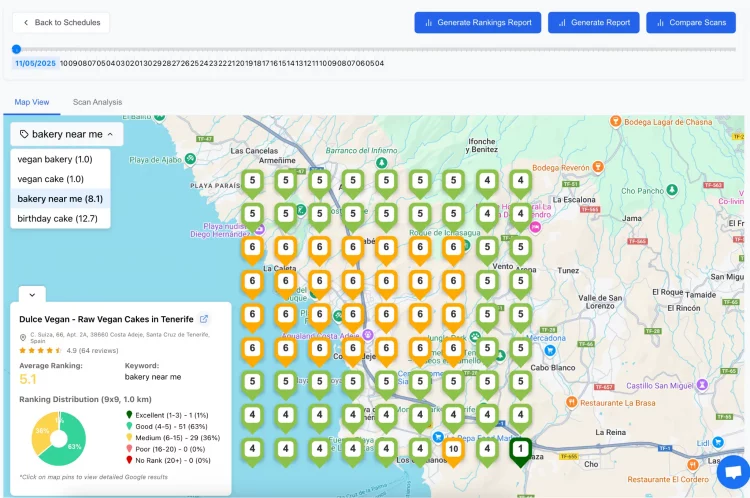Open Dulce Vegan listing external link icon
This screenshot has height=498, width=750.
coord(204,319)
